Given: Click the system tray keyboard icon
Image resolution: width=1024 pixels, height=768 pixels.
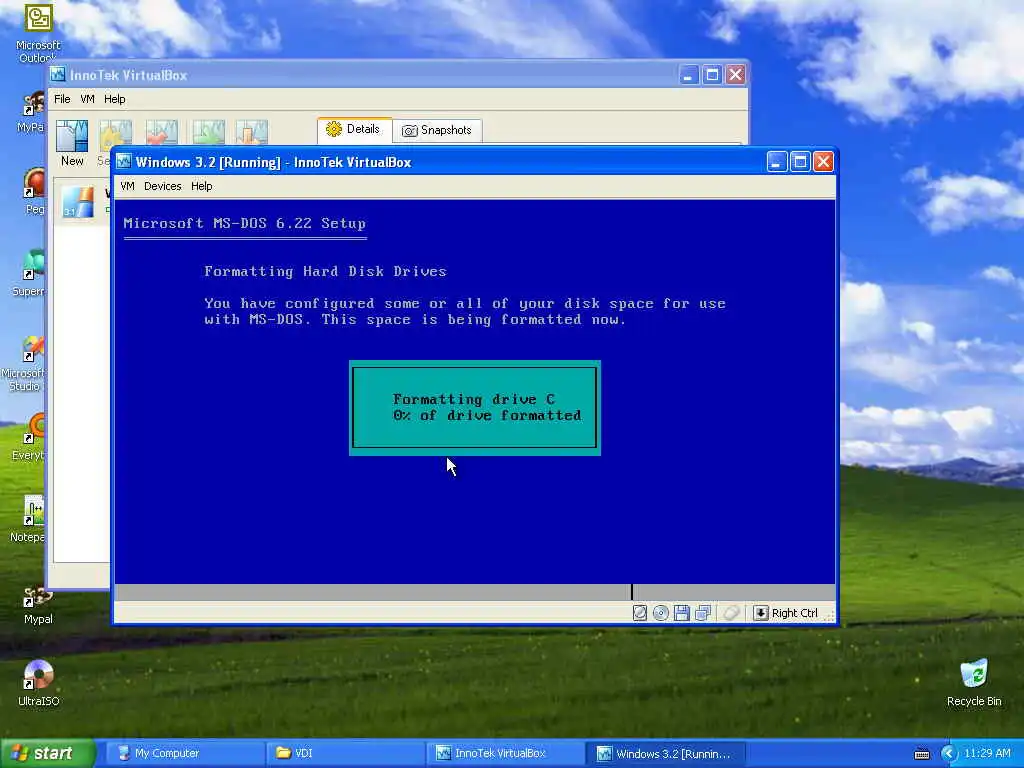Looking at the screenshot, I should 921,754.
